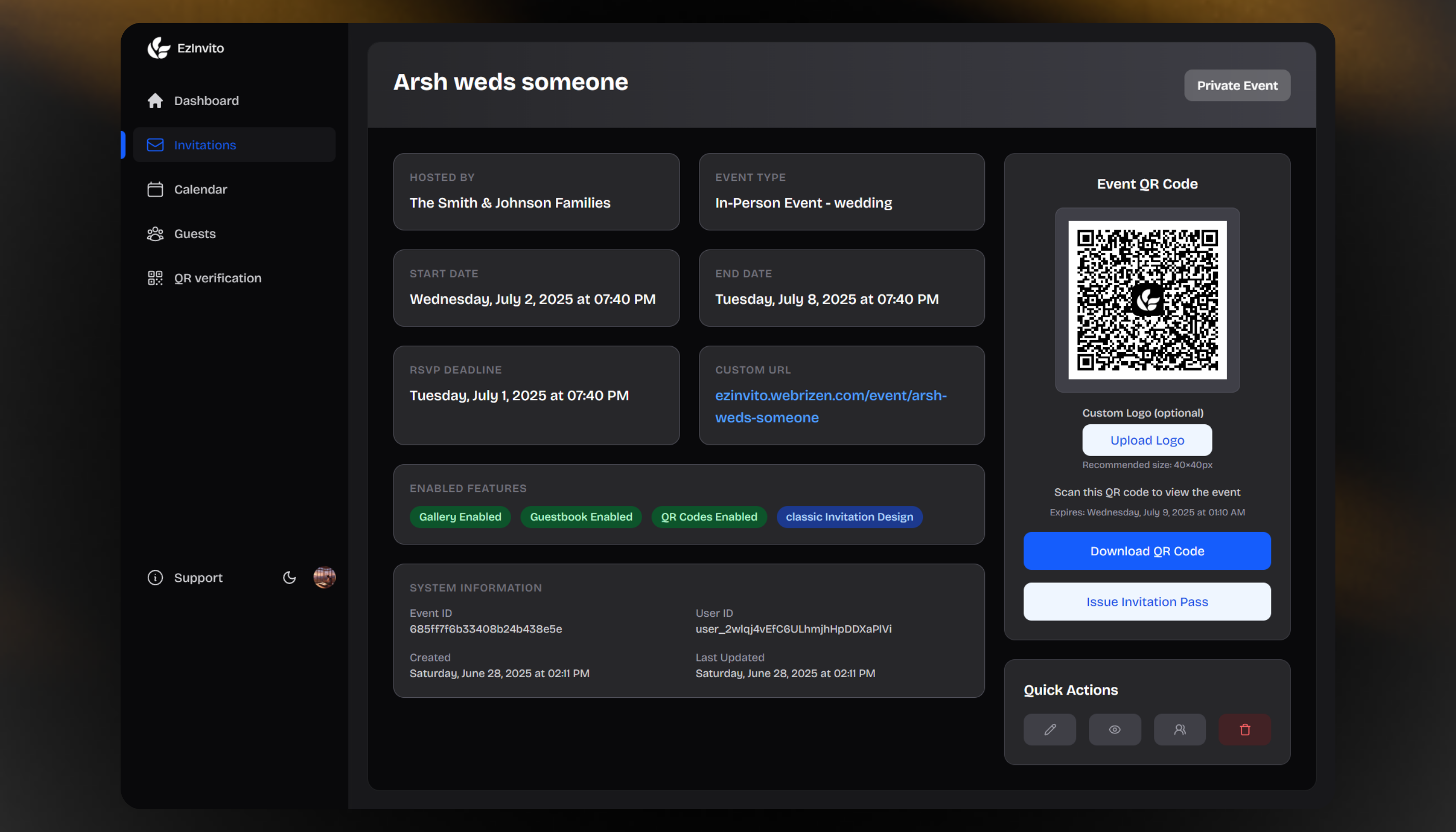
Task: Click the red trash delete icon
Action: point(1244,730)
